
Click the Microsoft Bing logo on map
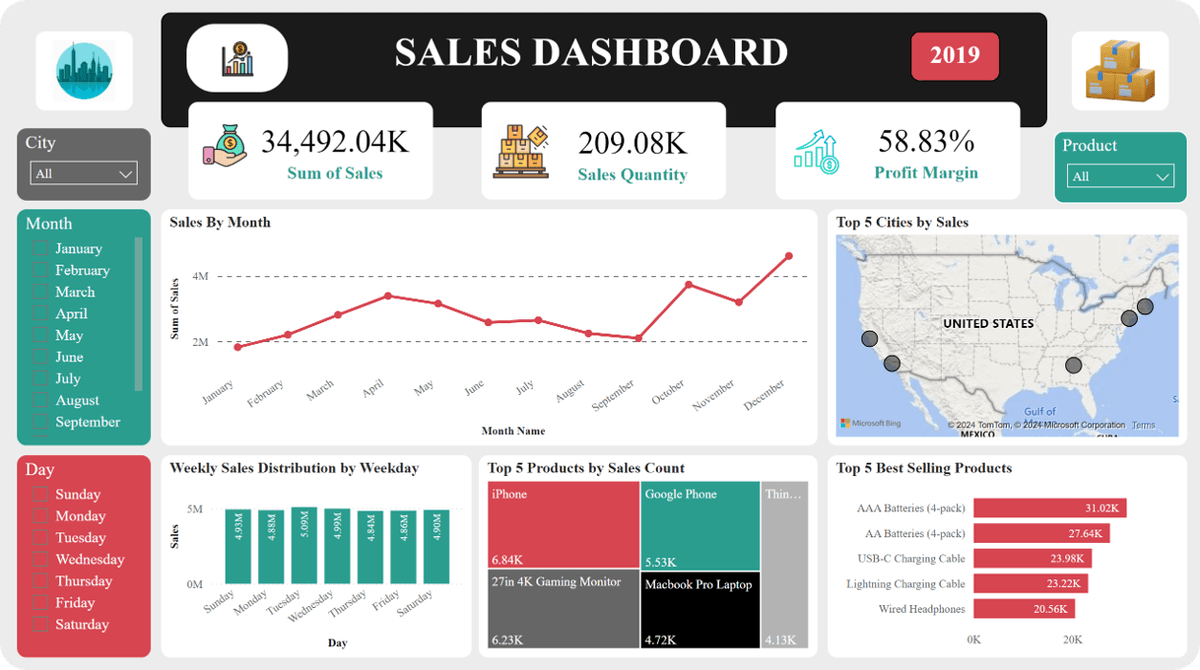870,424
